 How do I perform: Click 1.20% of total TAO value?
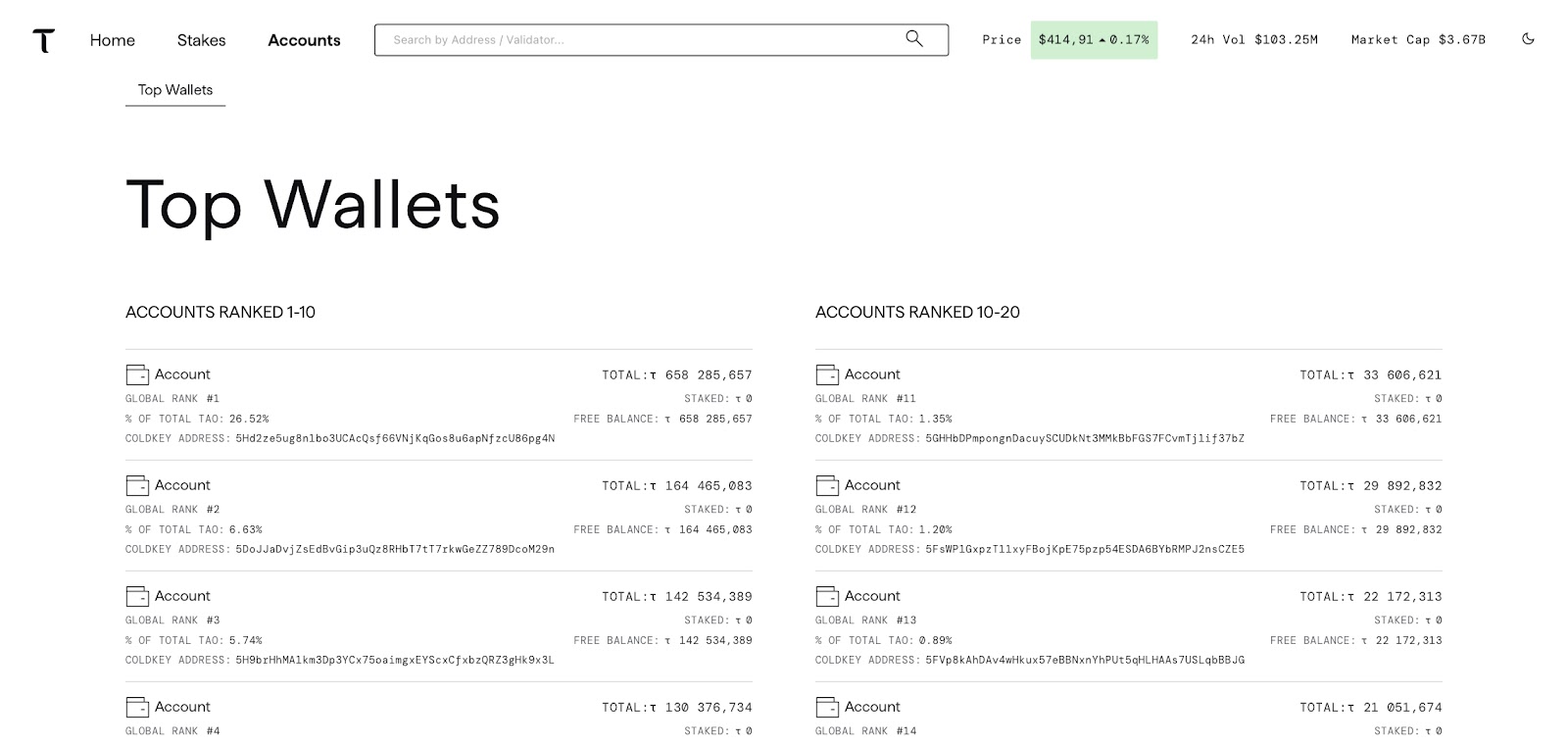point(936,529)
